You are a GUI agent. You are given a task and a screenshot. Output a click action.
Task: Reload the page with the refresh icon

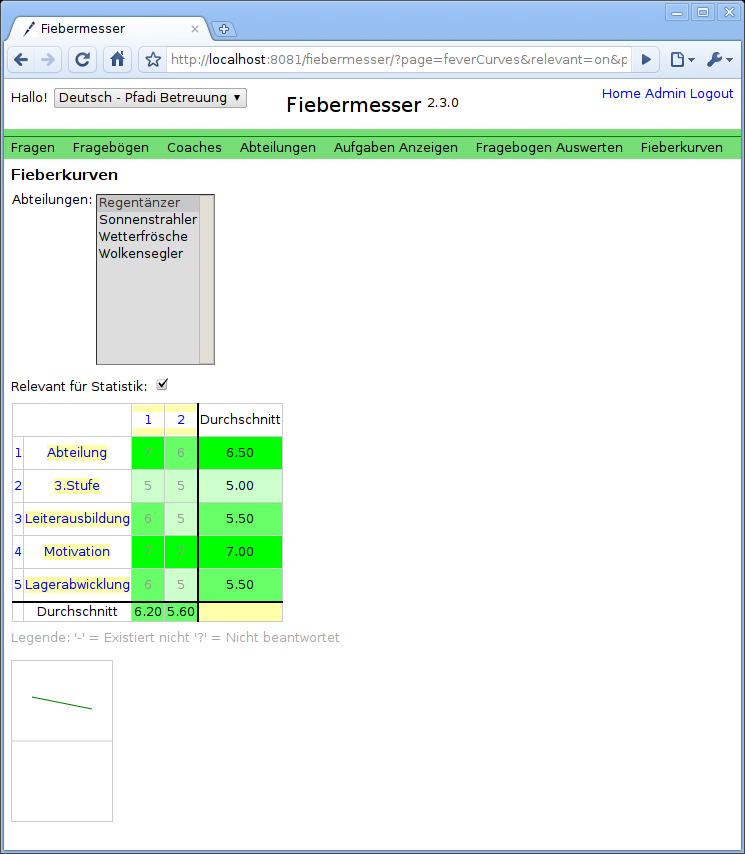pyautogui.click(x=83, y=60)
